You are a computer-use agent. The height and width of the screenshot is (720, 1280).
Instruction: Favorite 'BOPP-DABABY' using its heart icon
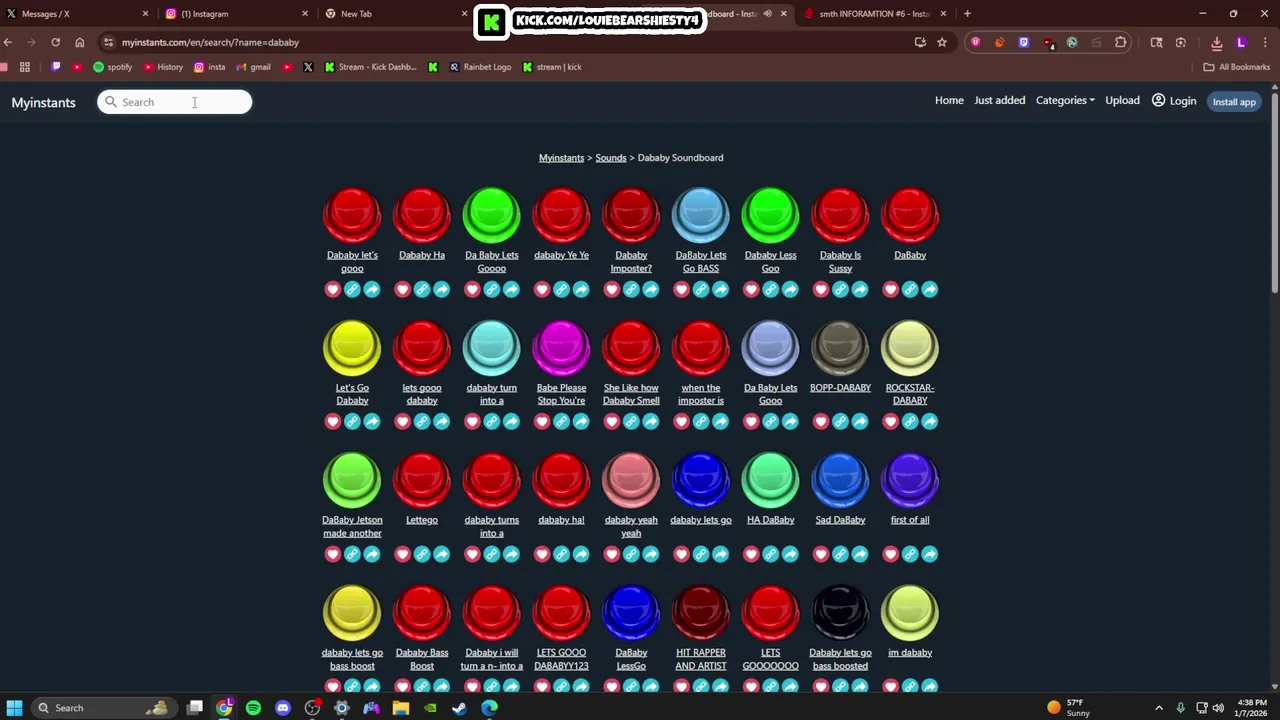(x=821, y=421)
